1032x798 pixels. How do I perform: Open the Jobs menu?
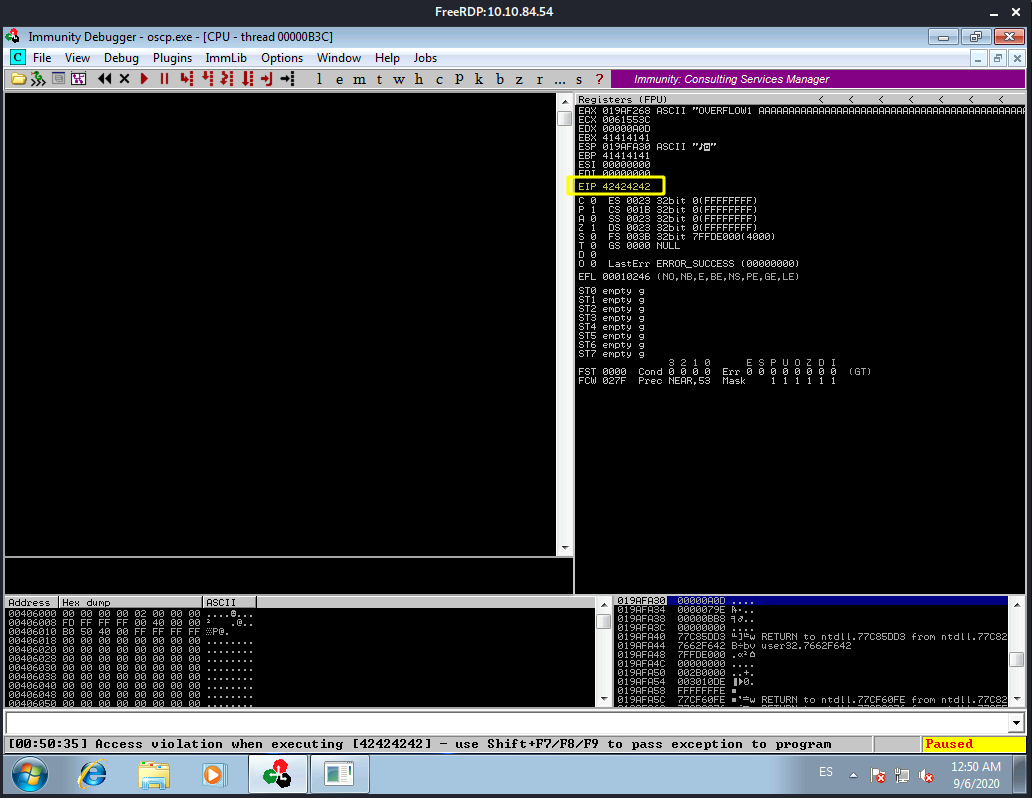tap(425, 58)
